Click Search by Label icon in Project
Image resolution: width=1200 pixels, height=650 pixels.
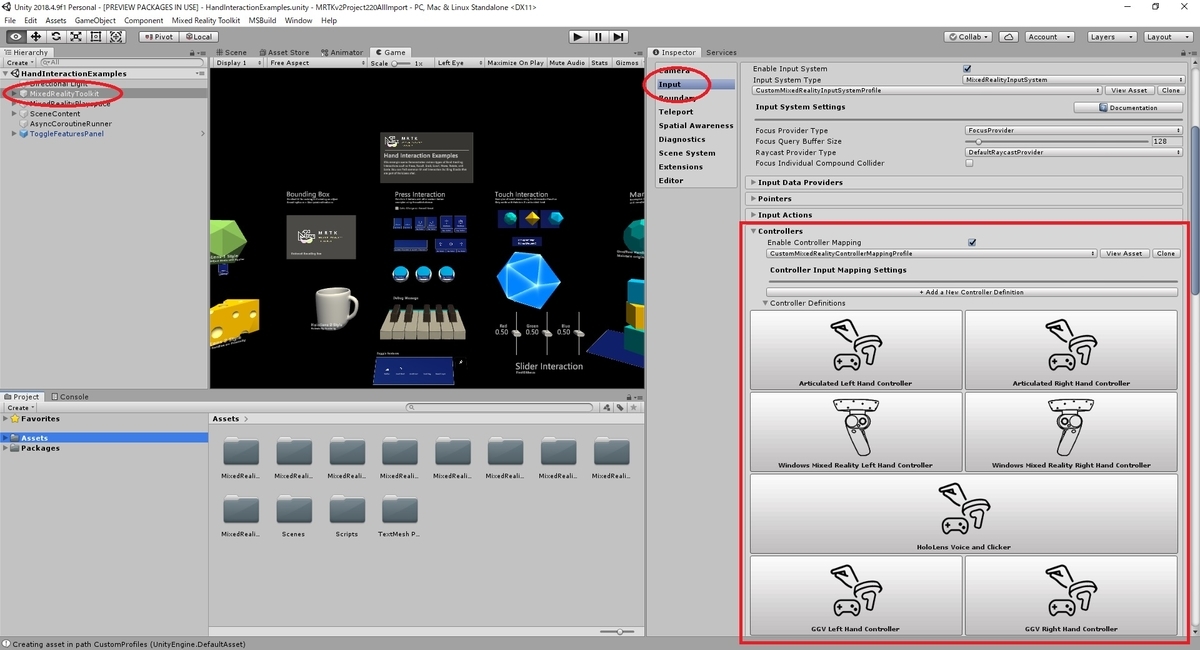(620, 407)
